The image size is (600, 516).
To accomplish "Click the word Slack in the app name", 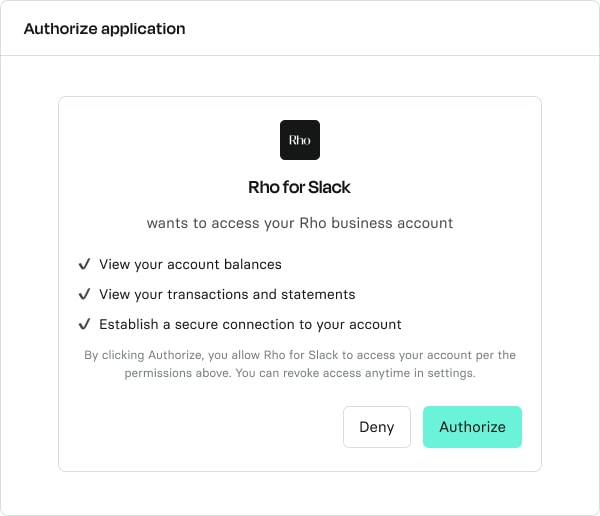I will pos(329,187).
